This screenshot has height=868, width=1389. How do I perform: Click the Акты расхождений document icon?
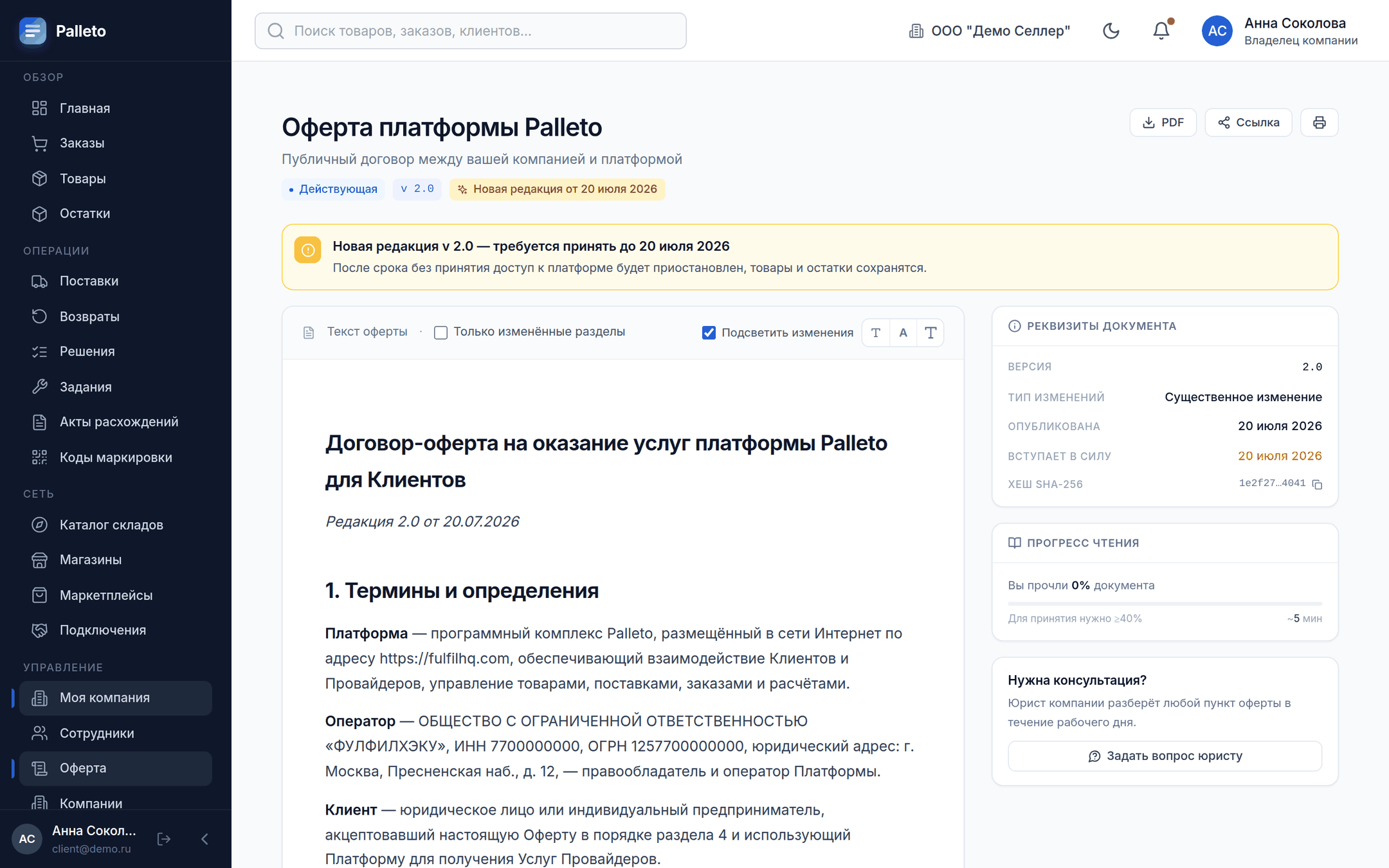point(40,422)
